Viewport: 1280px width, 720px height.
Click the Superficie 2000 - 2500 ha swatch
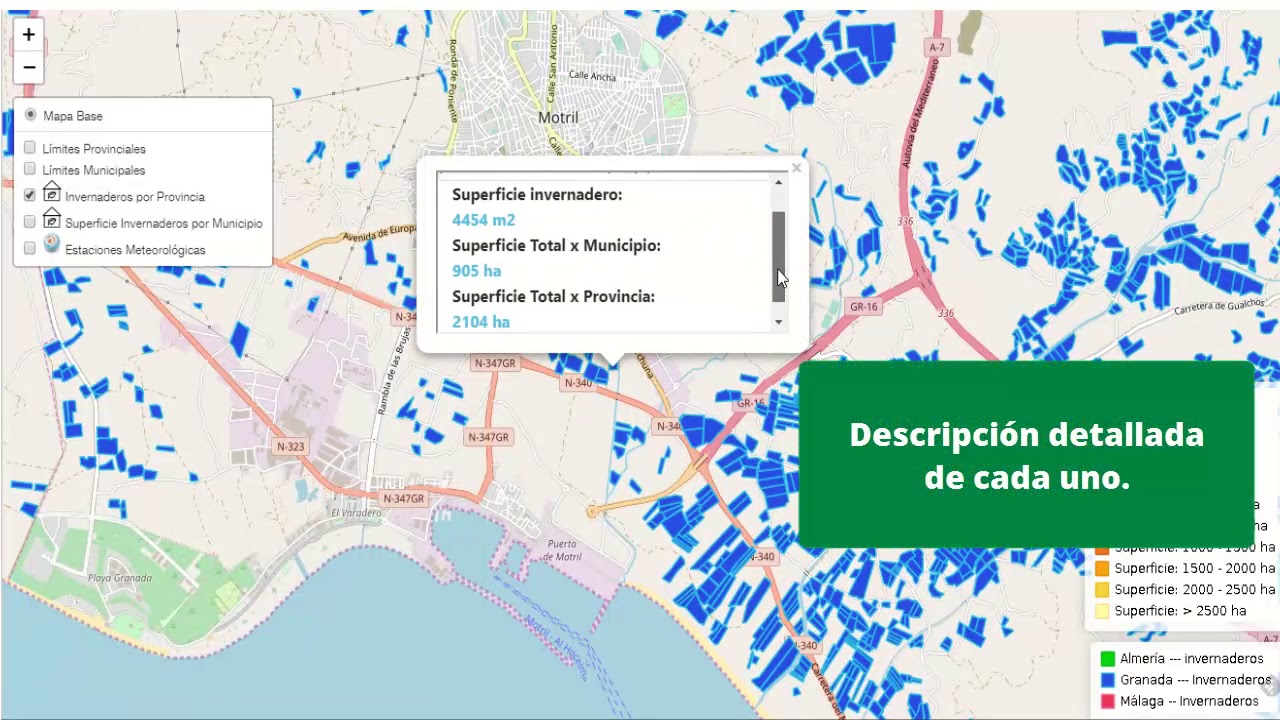point(1102,589)
